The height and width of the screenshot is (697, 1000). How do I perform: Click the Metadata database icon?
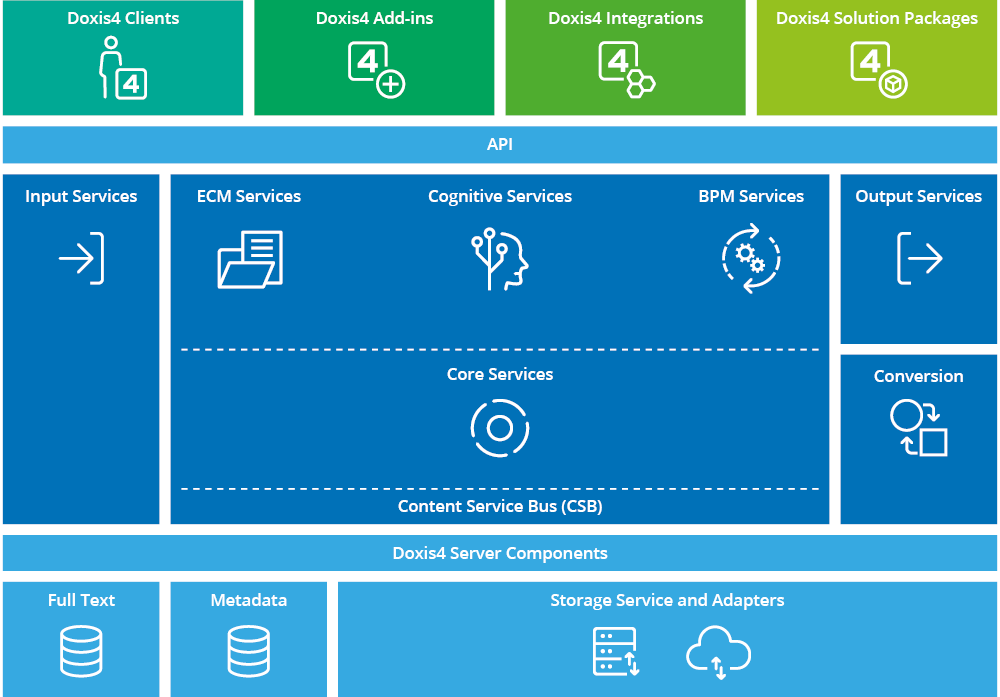(248, 651)
